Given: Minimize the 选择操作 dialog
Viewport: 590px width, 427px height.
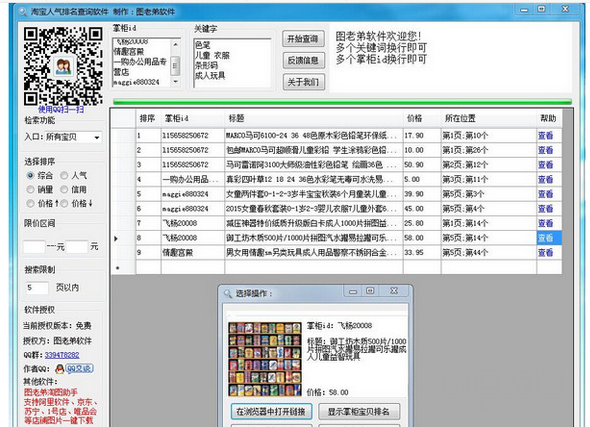Looking at the screenshot, I should (x=353, y=291).
